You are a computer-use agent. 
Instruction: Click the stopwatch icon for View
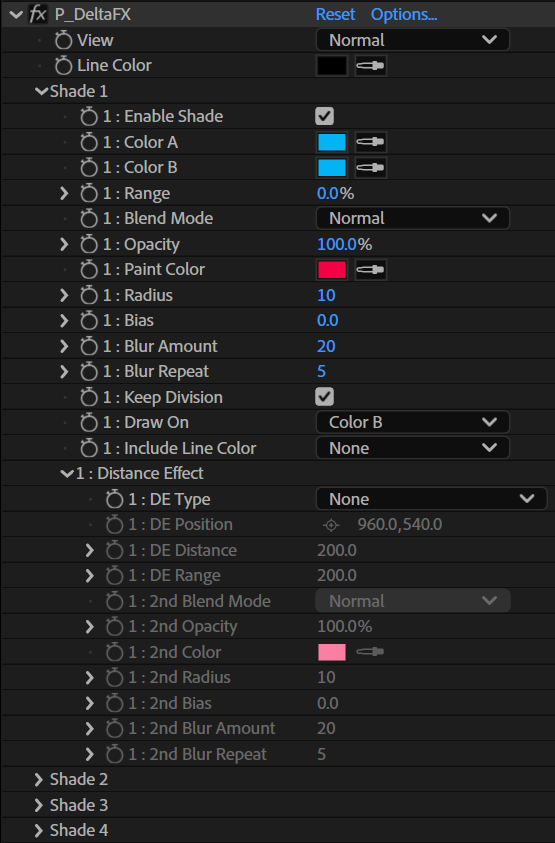(x=63, y=40)
